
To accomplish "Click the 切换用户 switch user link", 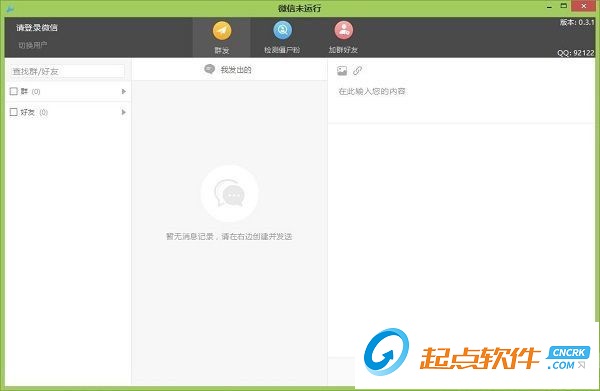I will [33, 45].
